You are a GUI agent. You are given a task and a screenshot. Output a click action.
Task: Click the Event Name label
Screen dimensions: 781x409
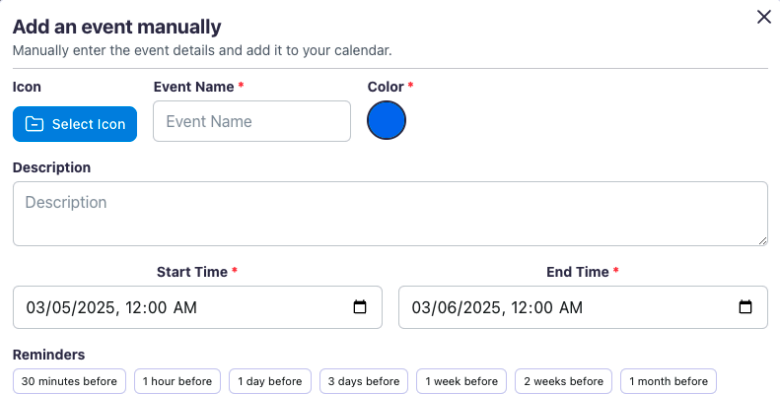(194, 87)
